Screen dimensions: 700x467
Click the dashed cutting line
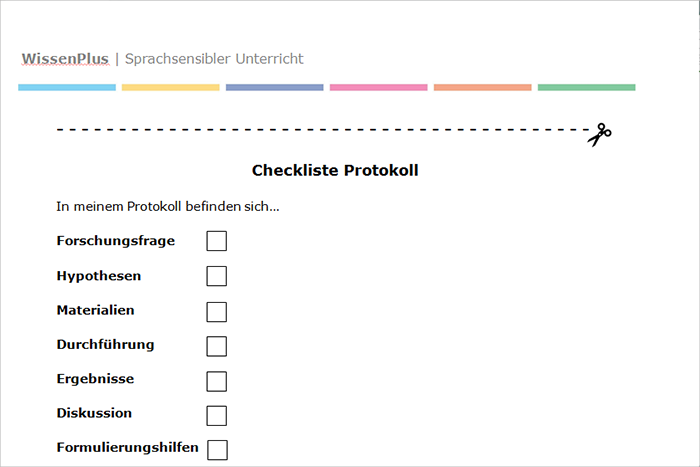[324, 130]
